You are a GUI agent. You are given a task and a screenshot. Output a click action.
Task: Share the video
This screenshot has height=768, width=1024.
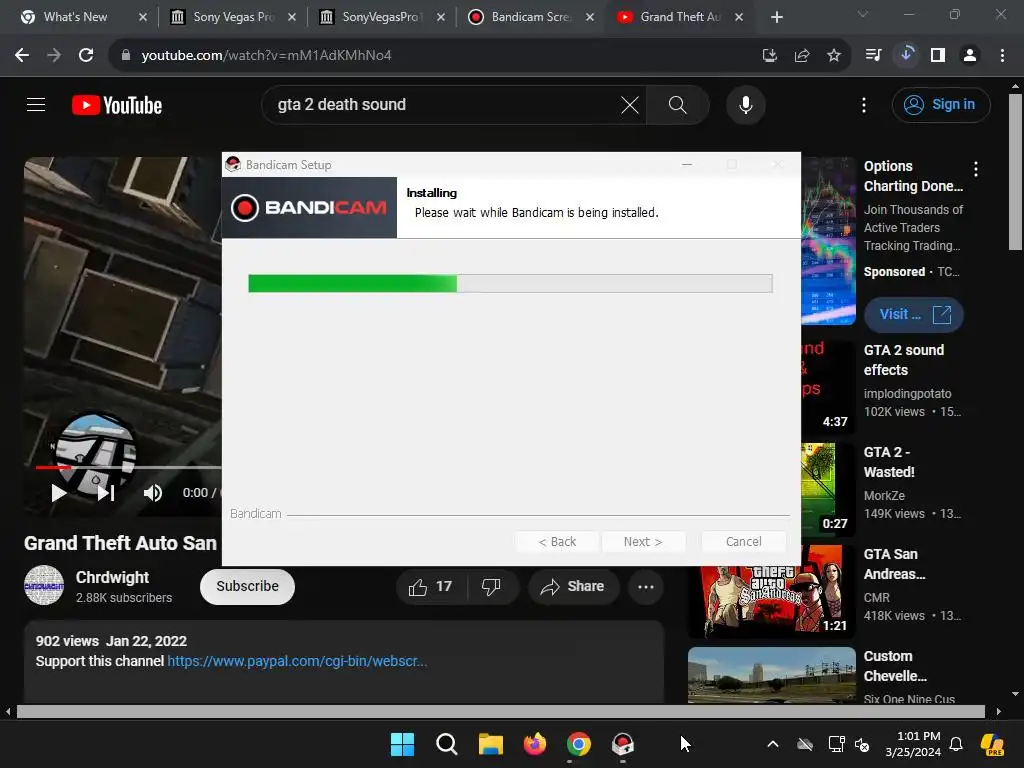[x=572, y=586]
